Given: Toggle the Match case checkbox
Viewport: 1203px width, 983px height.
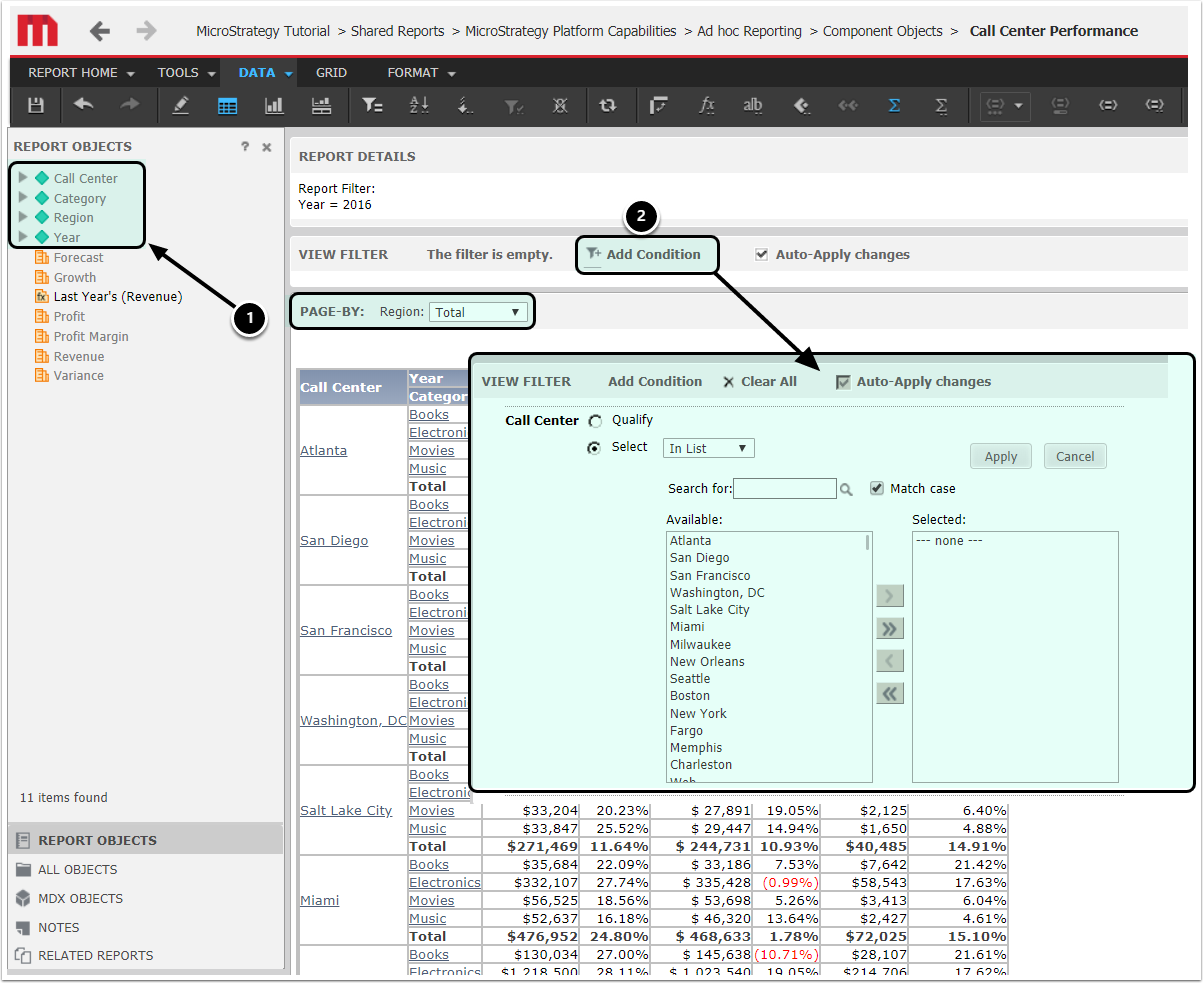Looking at the screenshot, I should (x=877, y=488).
